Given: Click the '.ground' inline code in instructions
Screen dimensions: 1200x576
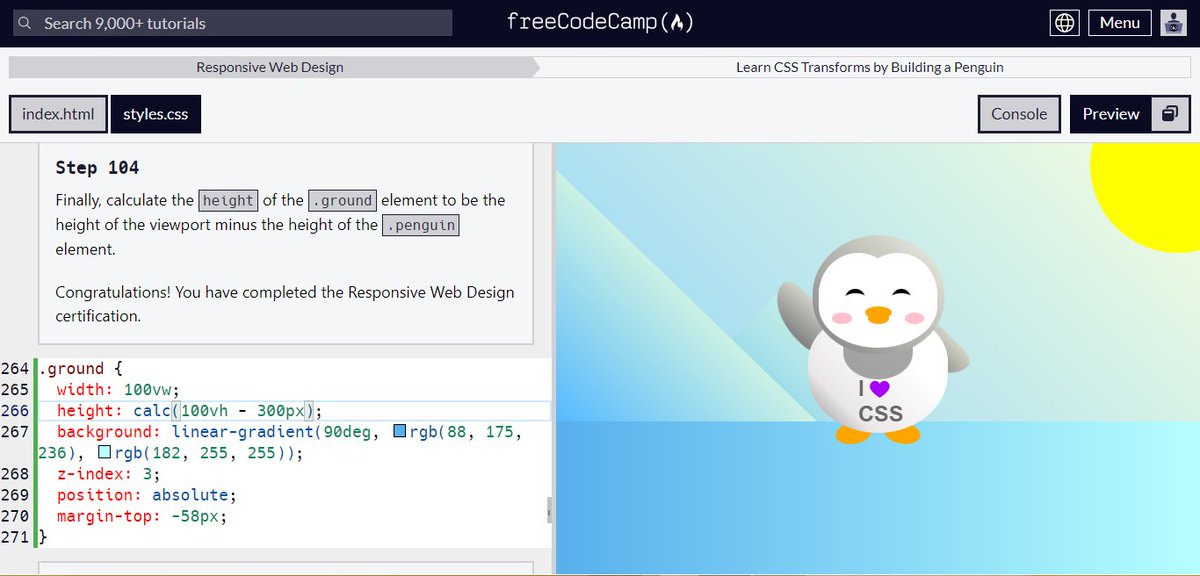Looking at the screenshot, I should point(342,200).
